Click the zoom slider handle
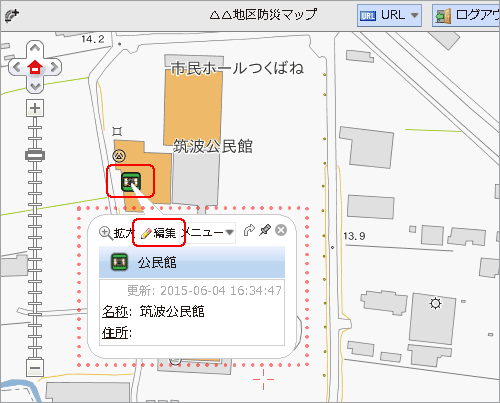The image size is (500, 403). click(35, 155)
